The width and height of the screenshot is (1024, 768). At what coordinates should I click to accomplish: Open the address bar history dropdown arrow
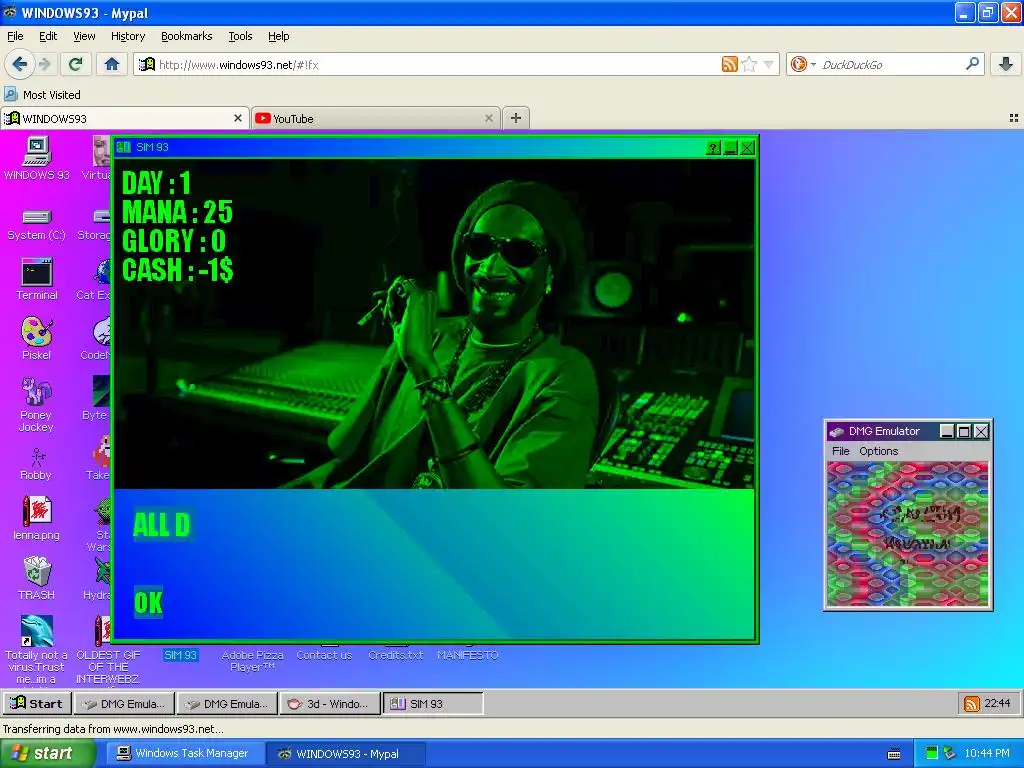[x=769, y=64]
